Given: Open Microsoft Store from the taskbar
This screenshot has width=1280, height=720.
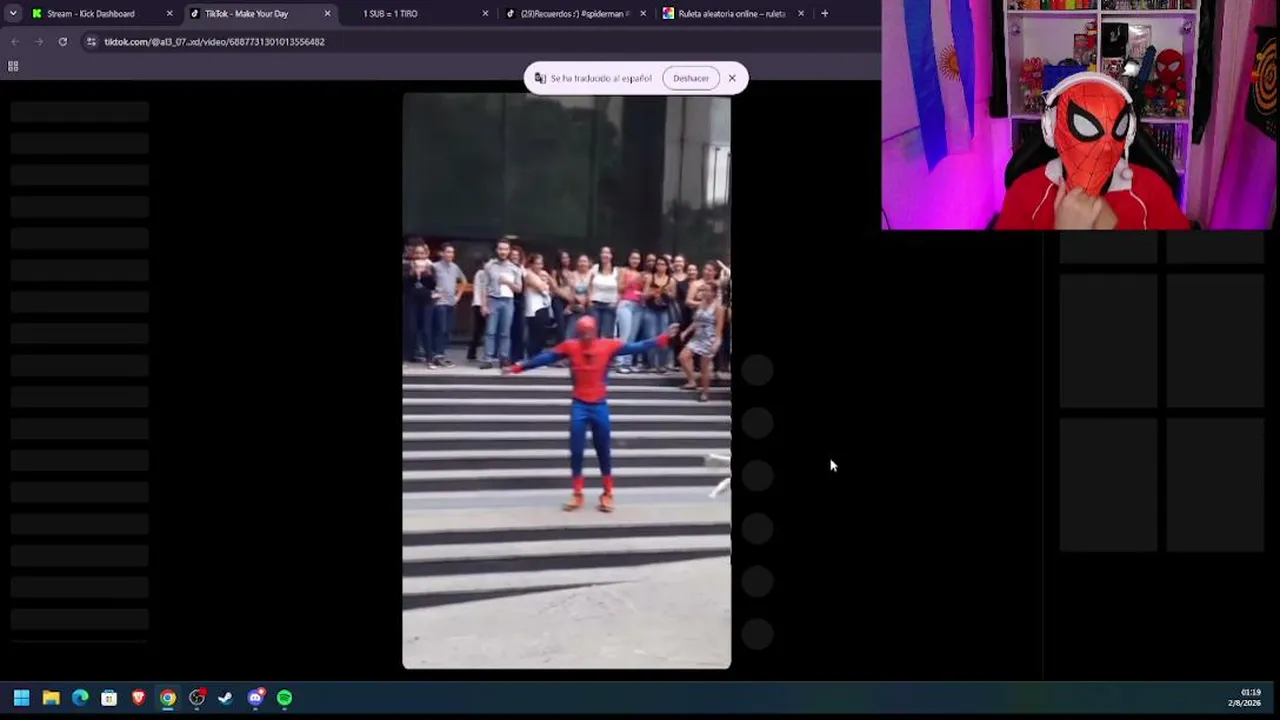Looking at the screenshot, I should point(109,698).
